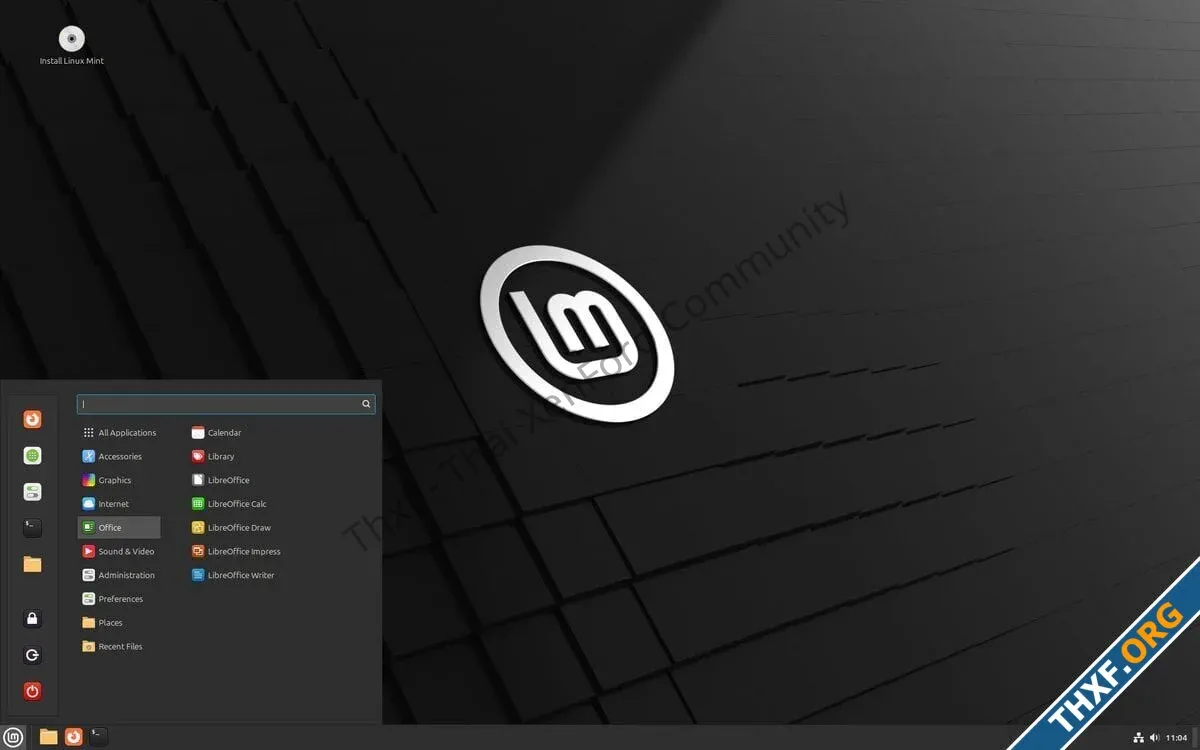Click the 11:04 clock in the panel
1200x750 pixels.
(1177, 737)
